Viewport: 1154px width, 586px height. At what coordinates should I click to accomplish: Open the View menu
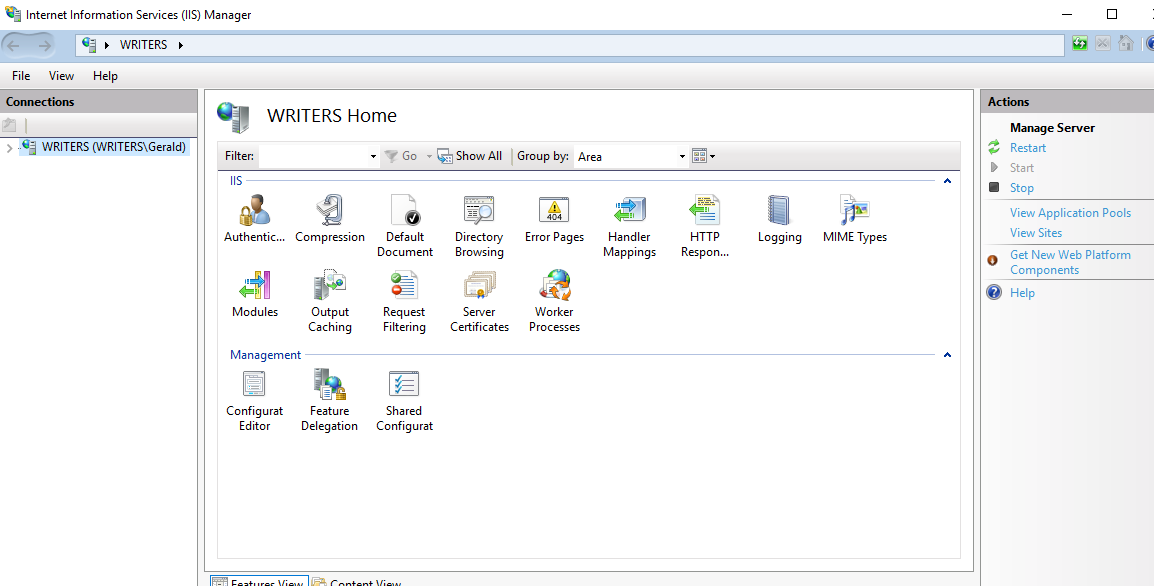61,76
